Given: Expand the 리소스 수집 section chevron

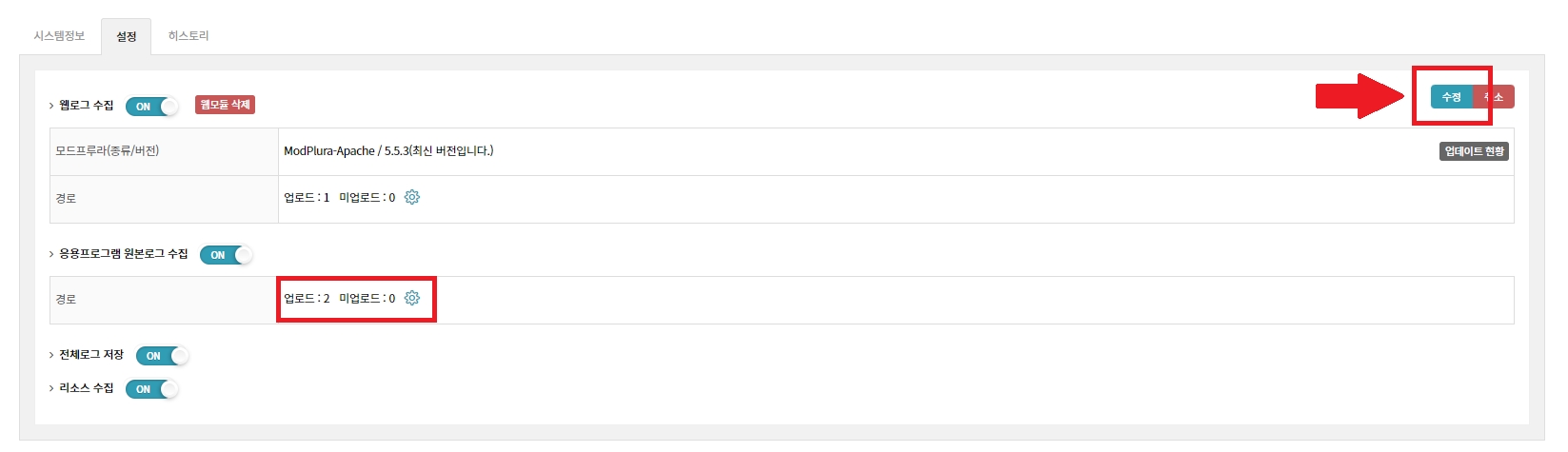Looking at the screenshot, I should click(x=51, y=388).
